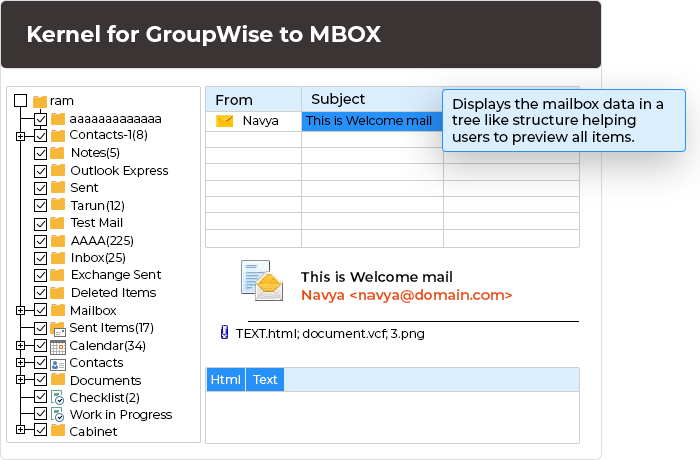The image size is (700, 460).
Task: Switch to the Text preview tab
Action: click(x=265, y=380)
